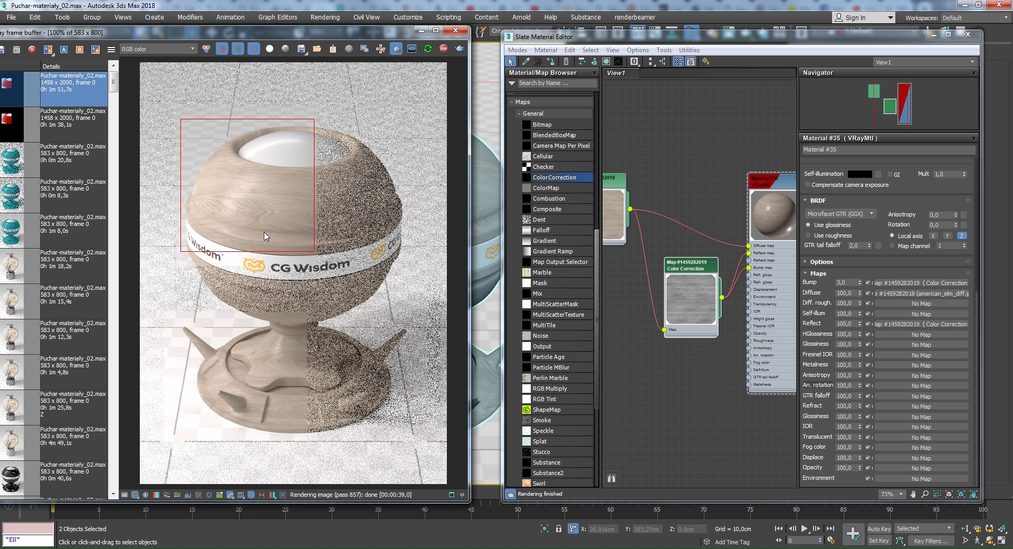Click the pick material eyedropper in Slate toolbar
The width and height of the screenshot is (1013, 549).
(526, 62)
